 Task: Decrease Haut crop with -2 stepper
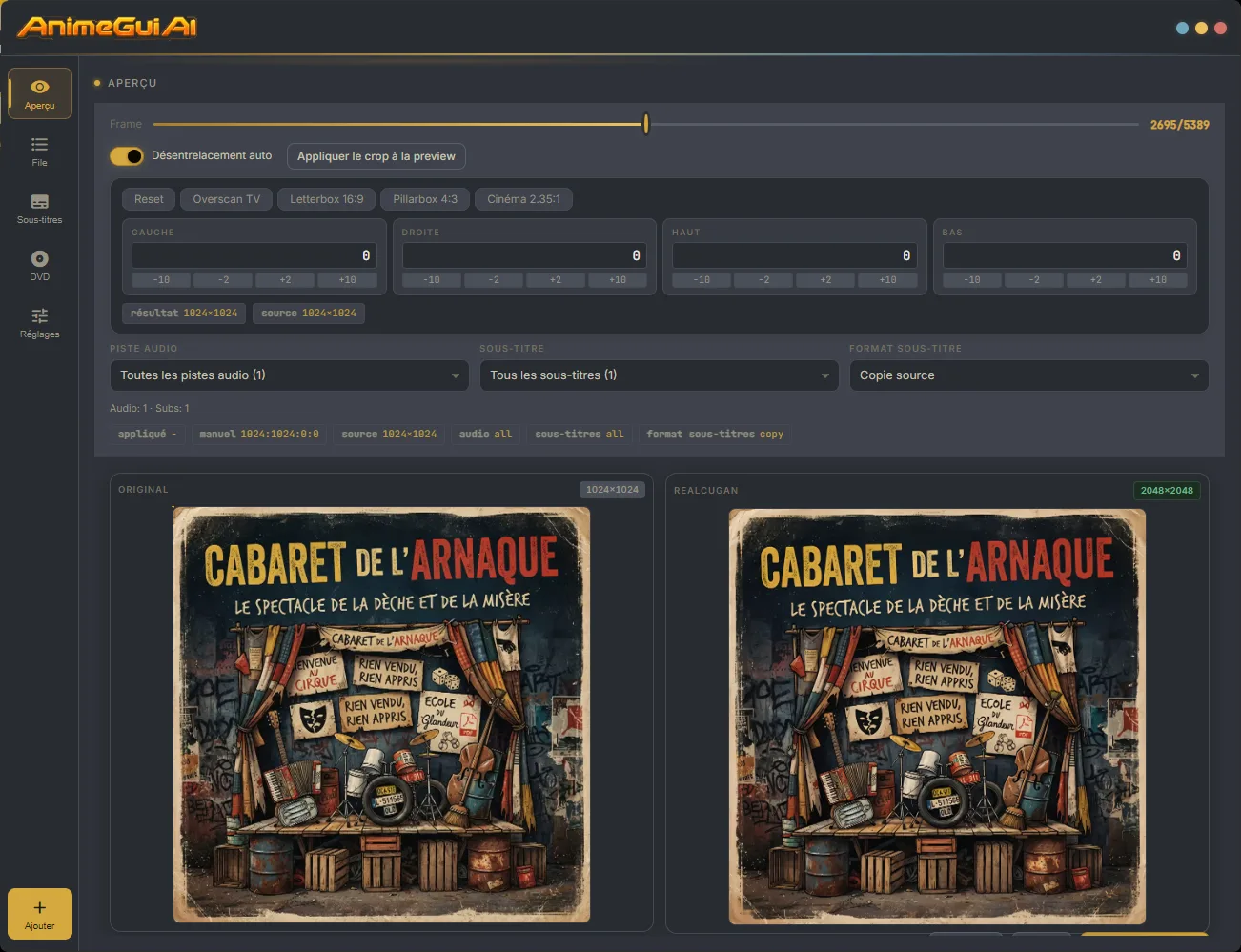pyautogui.click(x=764, y=280)
